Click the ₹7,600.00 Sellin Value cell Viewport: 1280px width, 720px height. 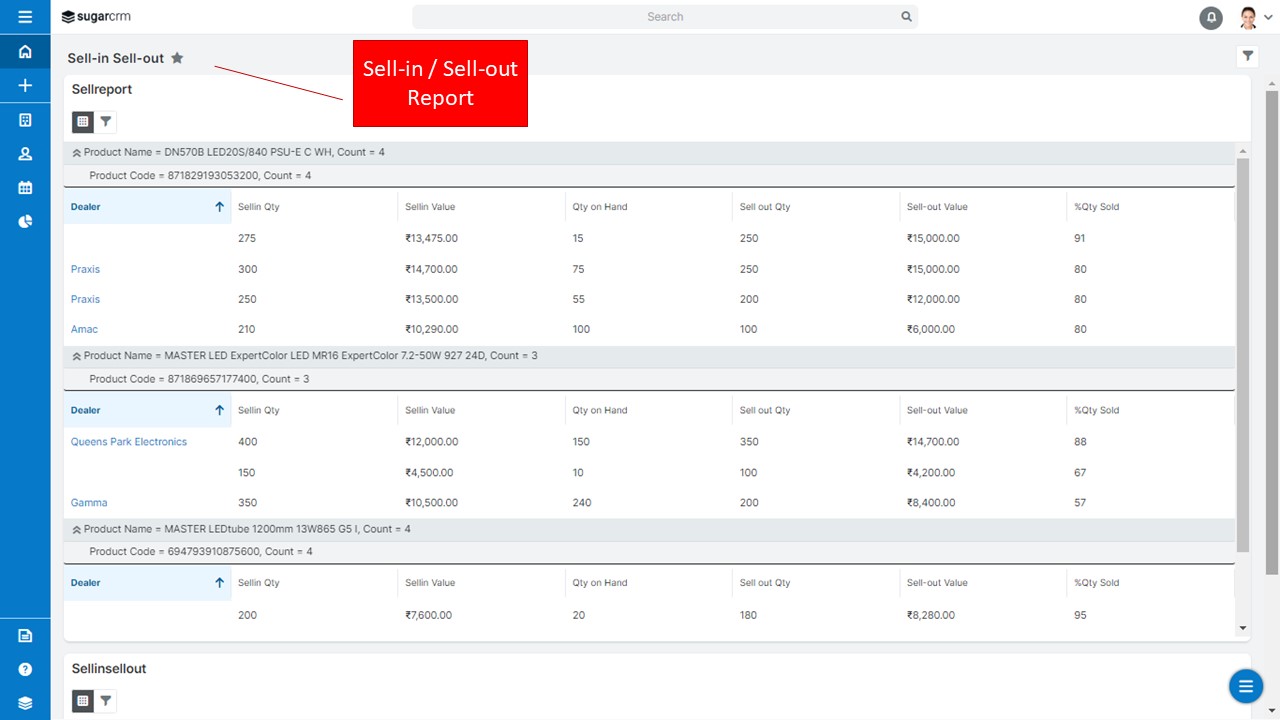[429, 615]
